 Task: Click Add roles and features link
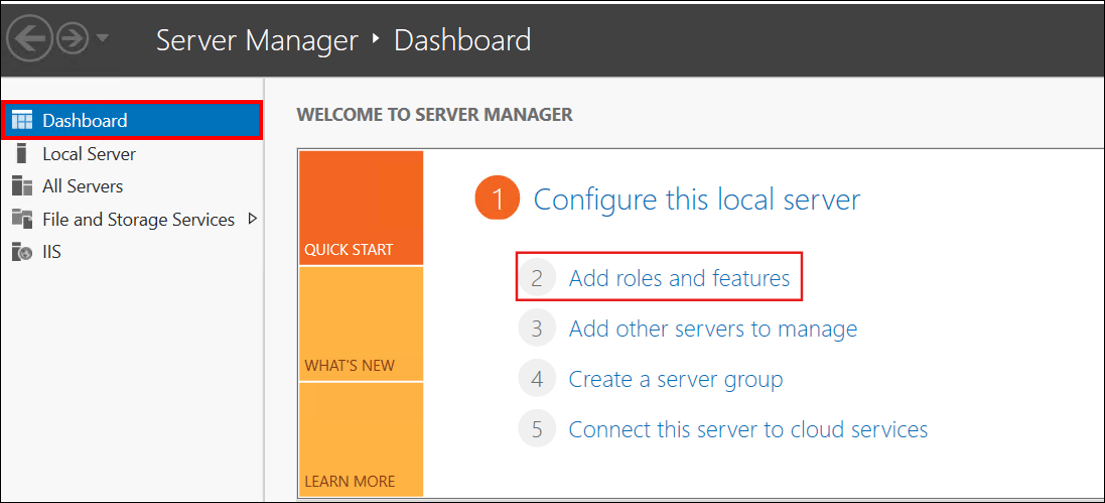[679, 278]
